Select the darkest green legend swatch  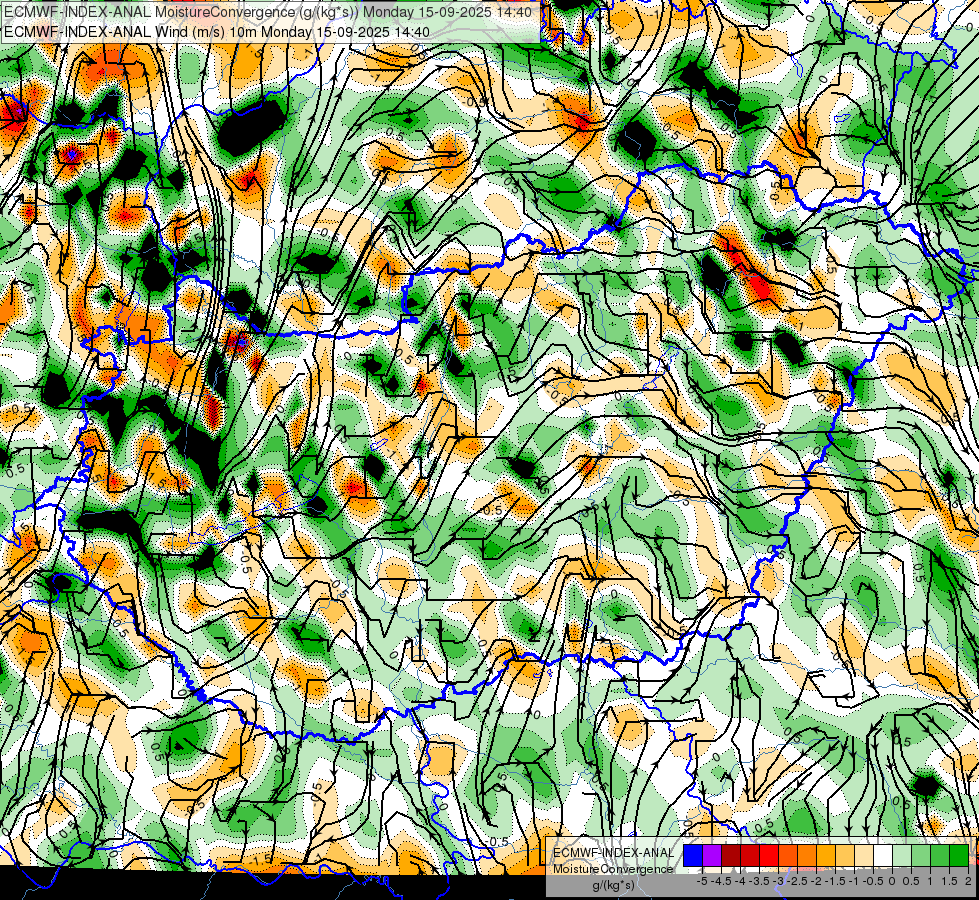click(959, 855)
